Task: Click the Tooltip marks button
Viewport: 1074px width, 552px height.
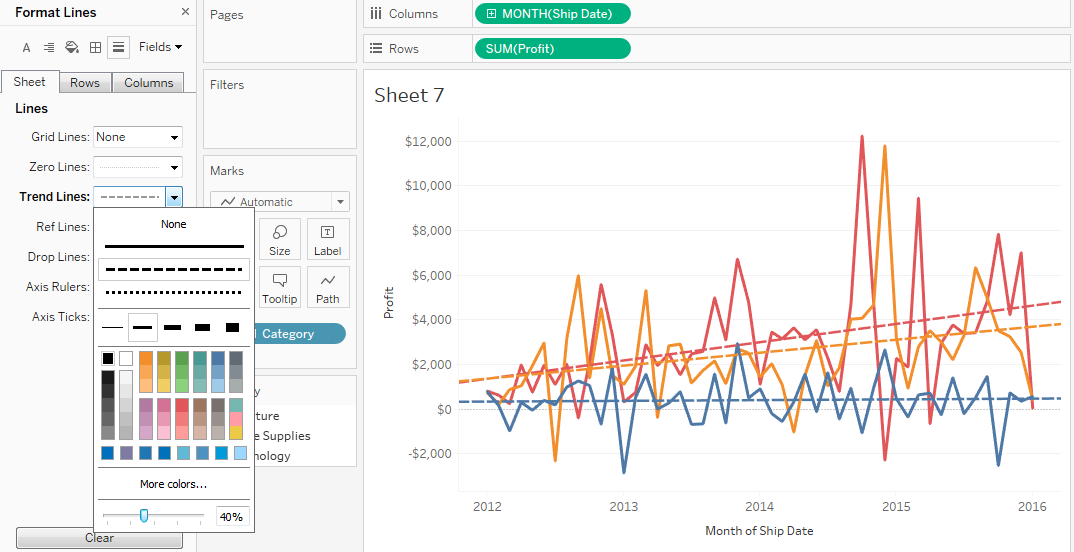Action: click(x=280, y=287)
